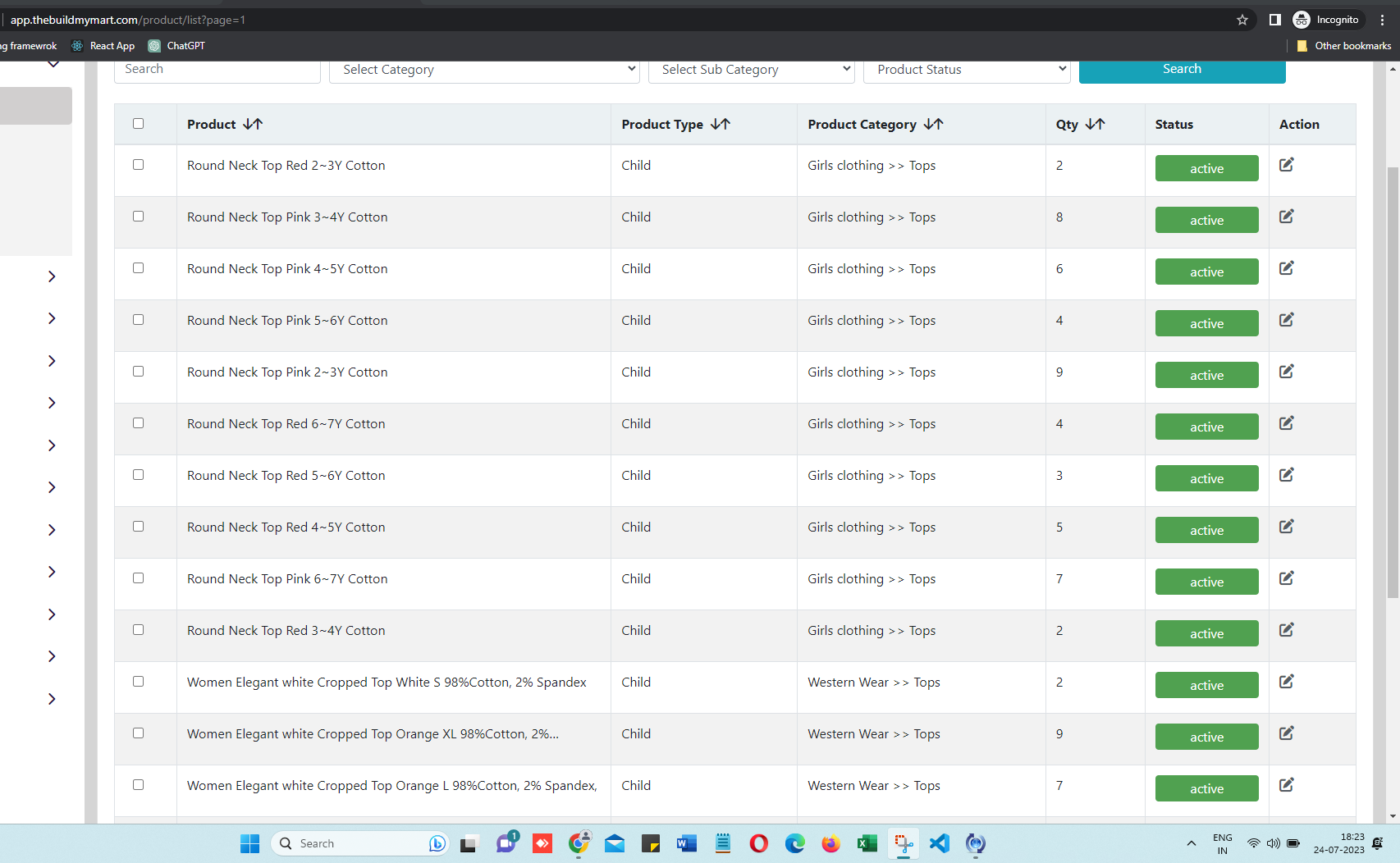Edit Round Neck Top Pink 3~4Y Cotton
Viewport: 1400px width, 863px height.
(1286, 217)
